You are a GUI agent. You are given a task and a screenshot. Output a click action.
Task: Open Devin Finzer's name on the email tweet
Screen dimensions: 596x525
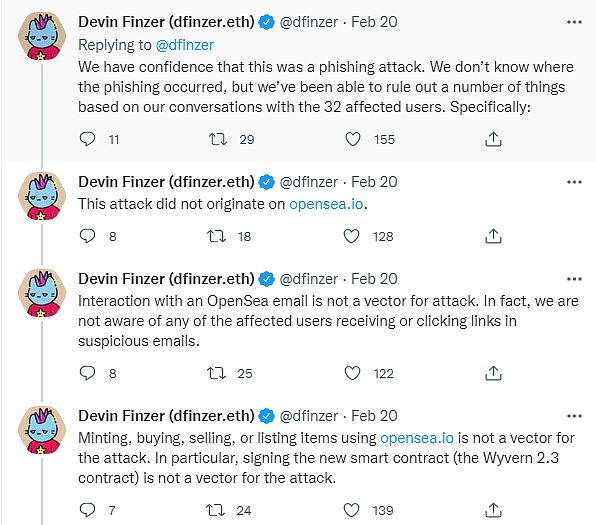pos(166,279)
